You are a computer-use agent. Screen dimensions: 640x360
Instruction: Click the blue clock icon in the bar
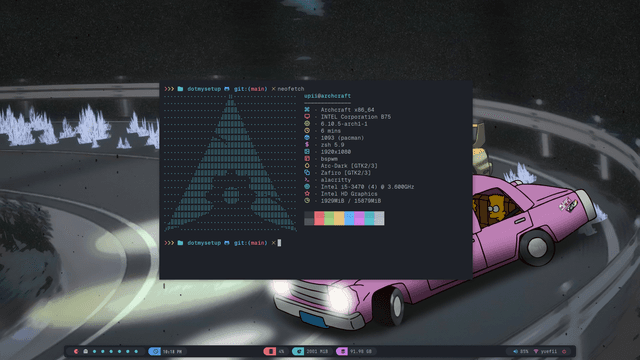coord(155,351)
